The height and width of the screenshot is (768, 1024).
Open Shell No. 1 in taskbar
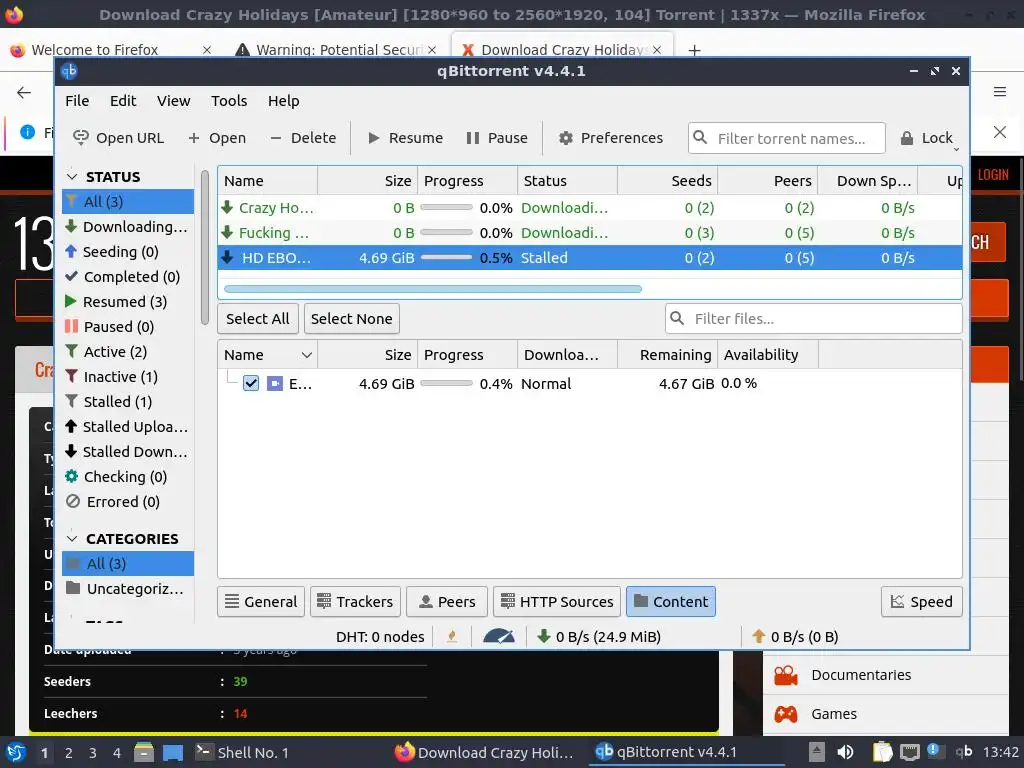click(242, 752)
